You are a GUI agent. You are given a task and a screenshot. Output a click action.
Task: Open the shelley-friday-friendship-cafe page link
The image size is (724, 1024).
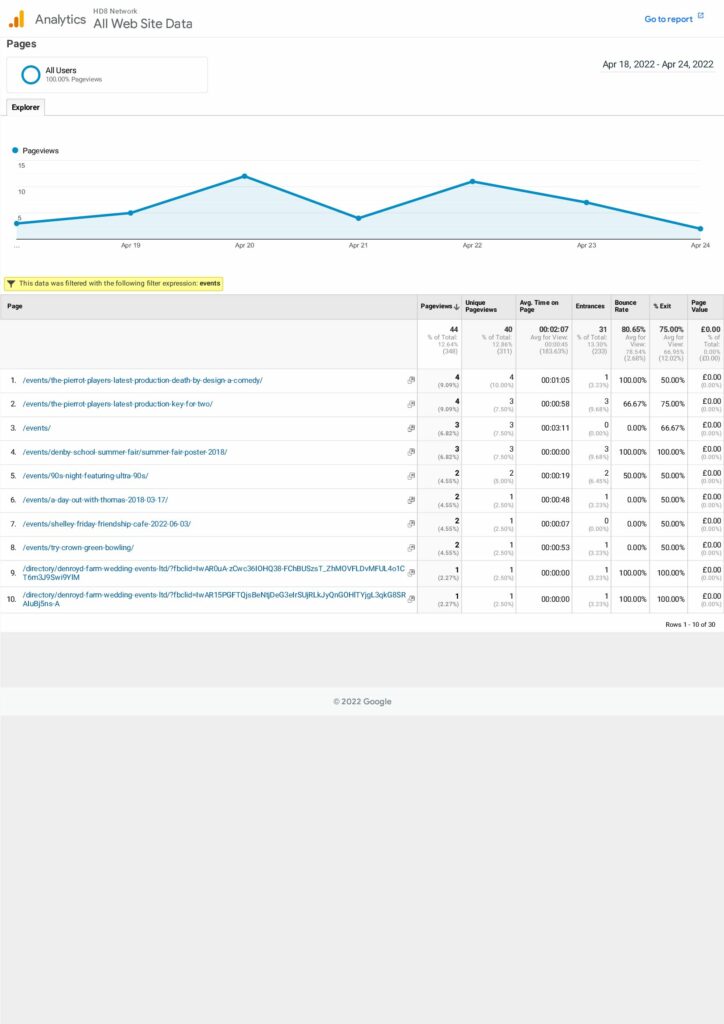point(107,524)
